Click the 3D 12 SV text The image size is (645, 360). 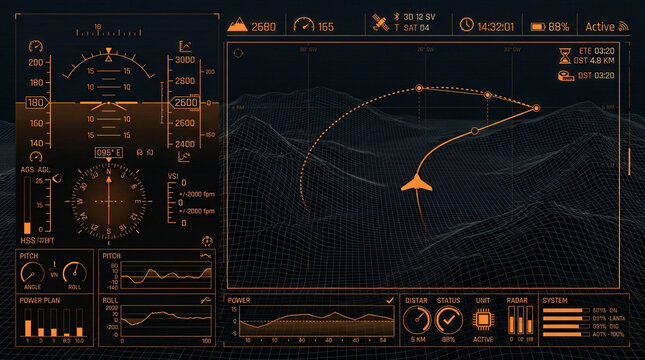click(x=419, y=17)
